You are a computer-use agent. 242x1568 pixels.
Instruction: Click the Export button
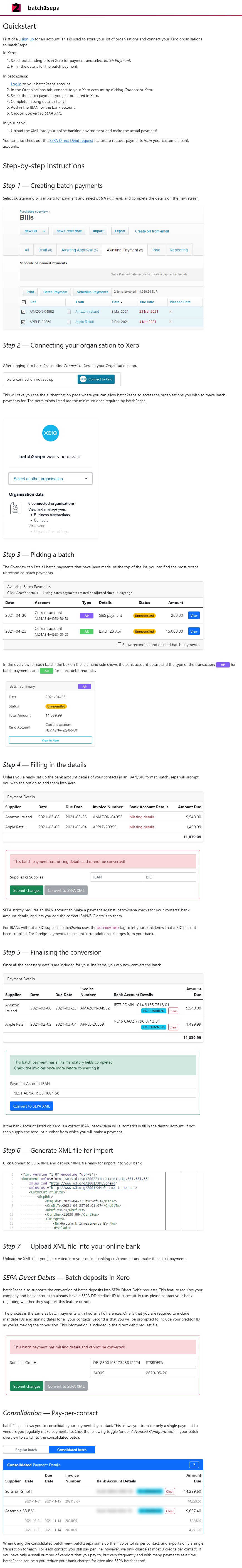click(120, 231)
